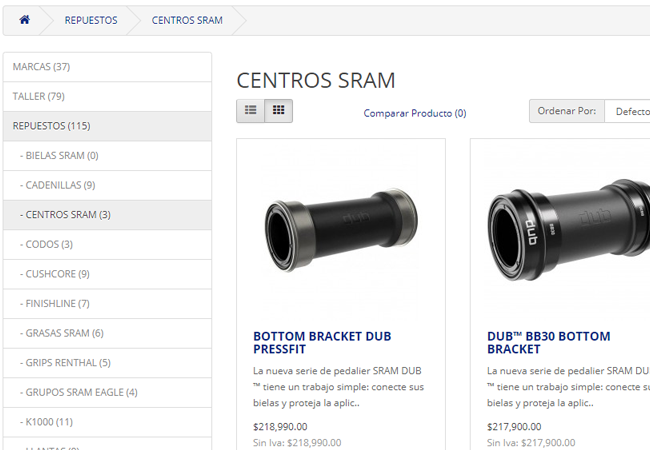
Task: Click the $217,900.00 price text
Action: point(514,427)
